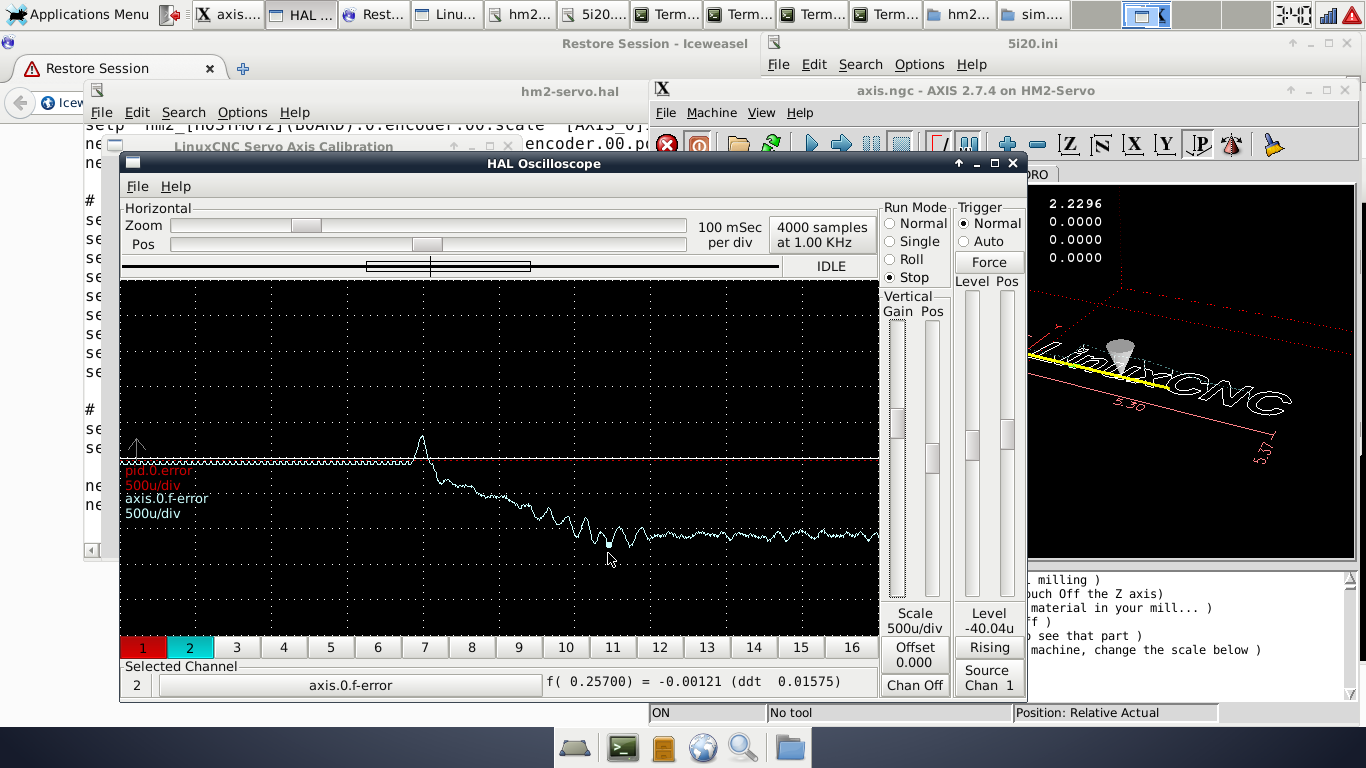The image size is (1366, 768).
Task: Click the horizontal Zoom slider
Action: point(428,226)
